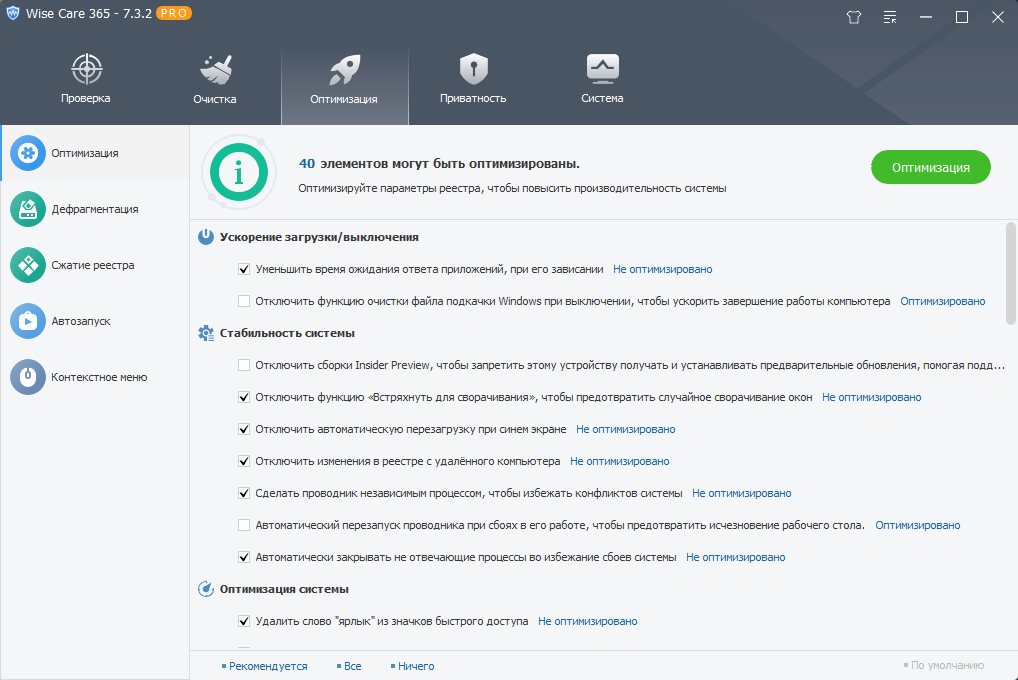
Task: Open the Приватность shield icon
Action: point(473,70)
